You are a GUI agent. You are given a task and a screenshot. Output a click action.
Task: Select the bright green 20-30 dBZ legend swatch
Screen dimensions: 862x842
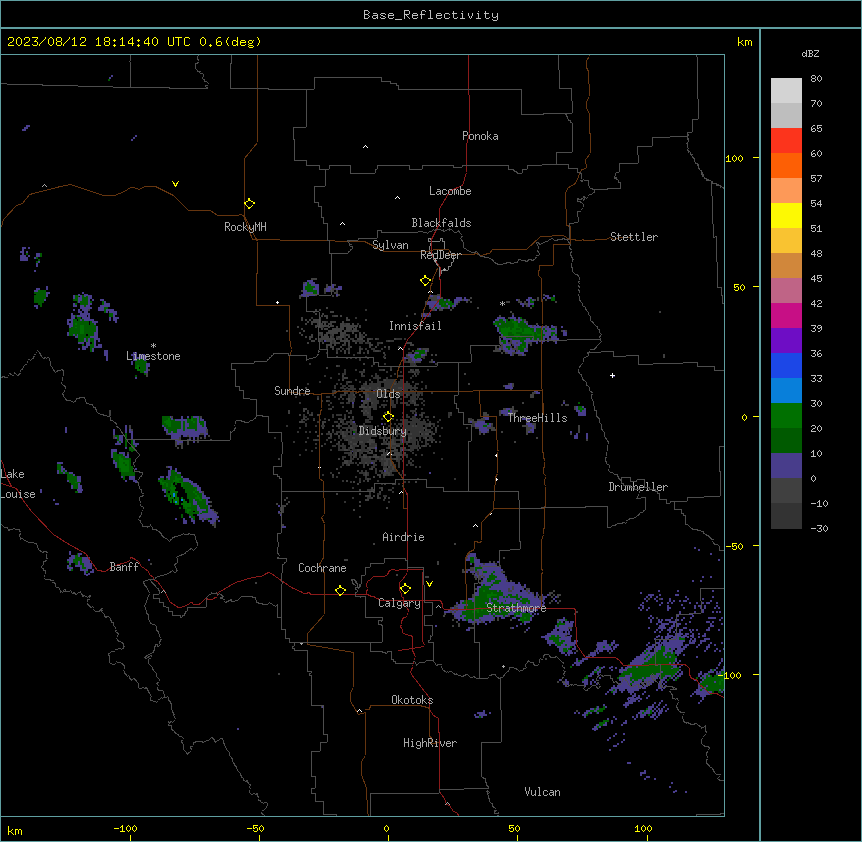point(786,416)
